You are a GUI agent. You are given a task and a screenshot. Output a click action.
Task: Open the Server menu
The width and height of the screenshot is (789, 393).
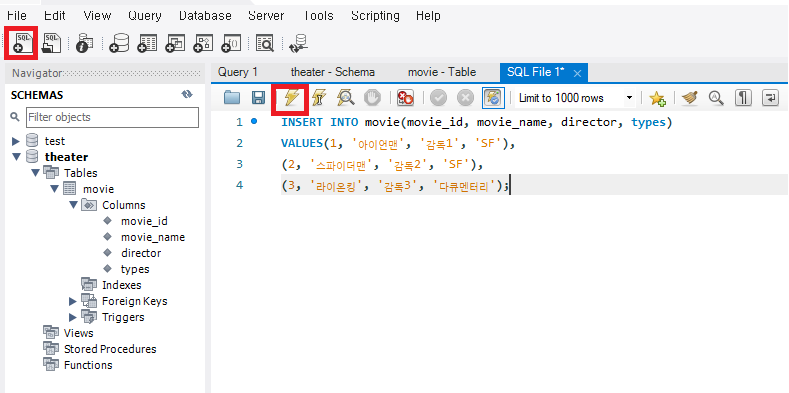click(266, 16)
